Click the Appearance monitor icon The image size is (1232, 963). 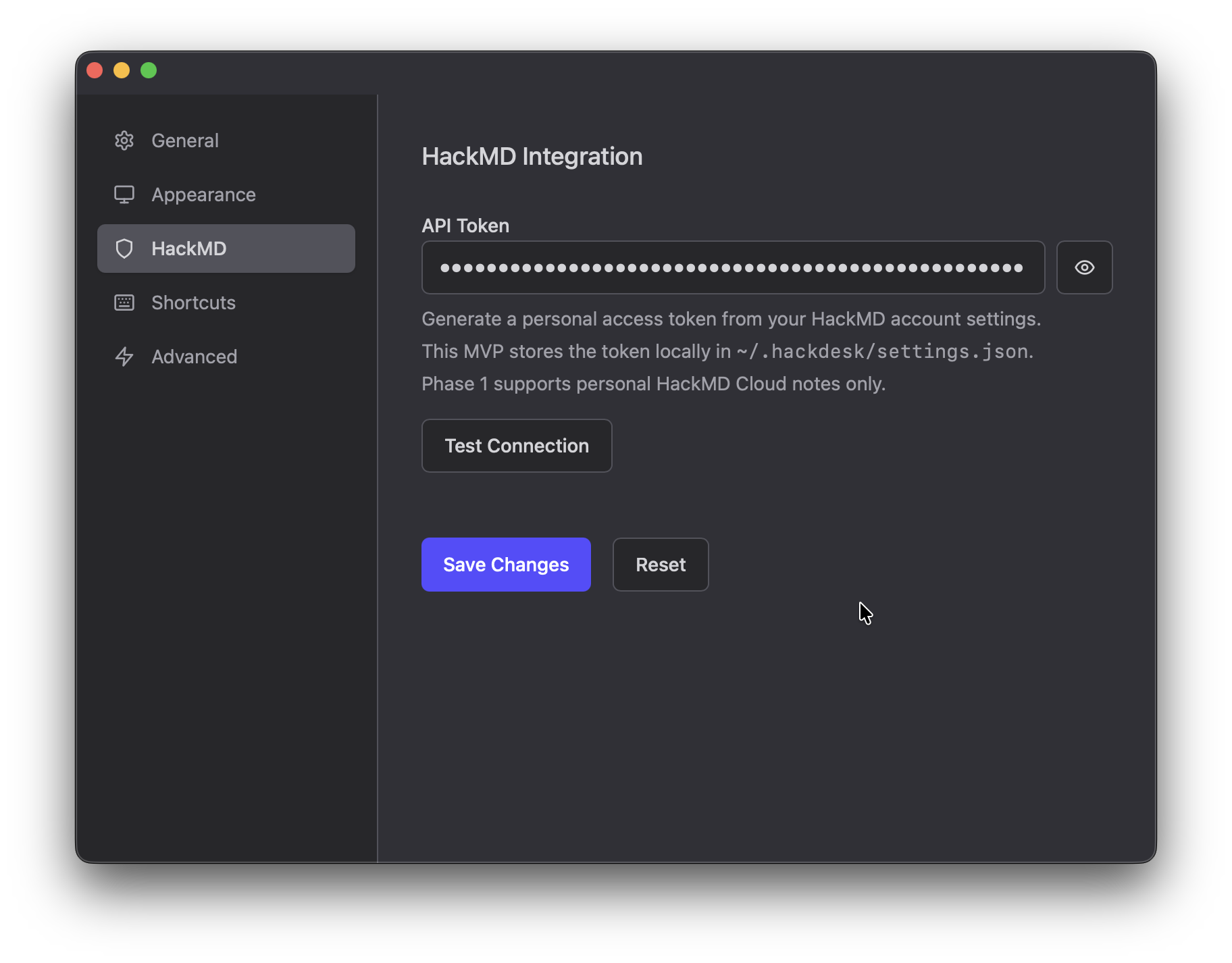[x=124, y=194]
